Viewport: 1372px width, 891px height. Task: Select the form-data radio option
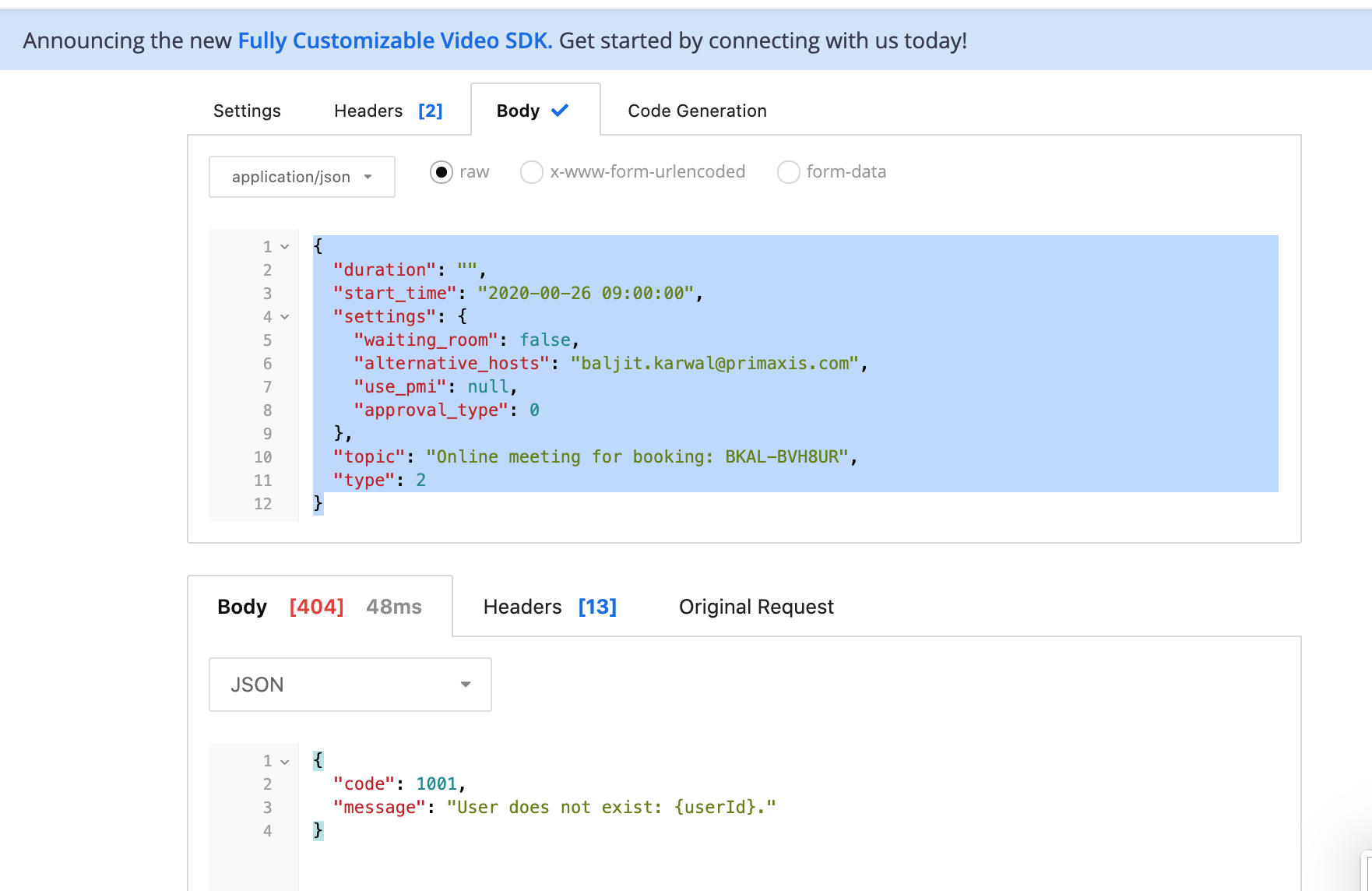789,172
